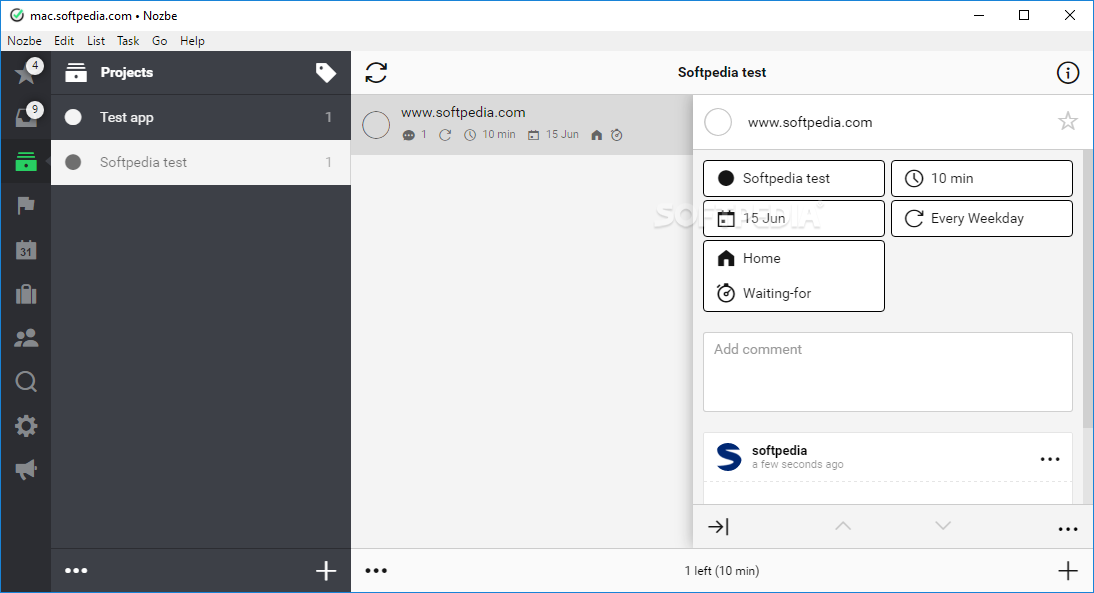Change the Every Weekday recurrence
The width and height of the screenshot is (1094, 593).
982,218
